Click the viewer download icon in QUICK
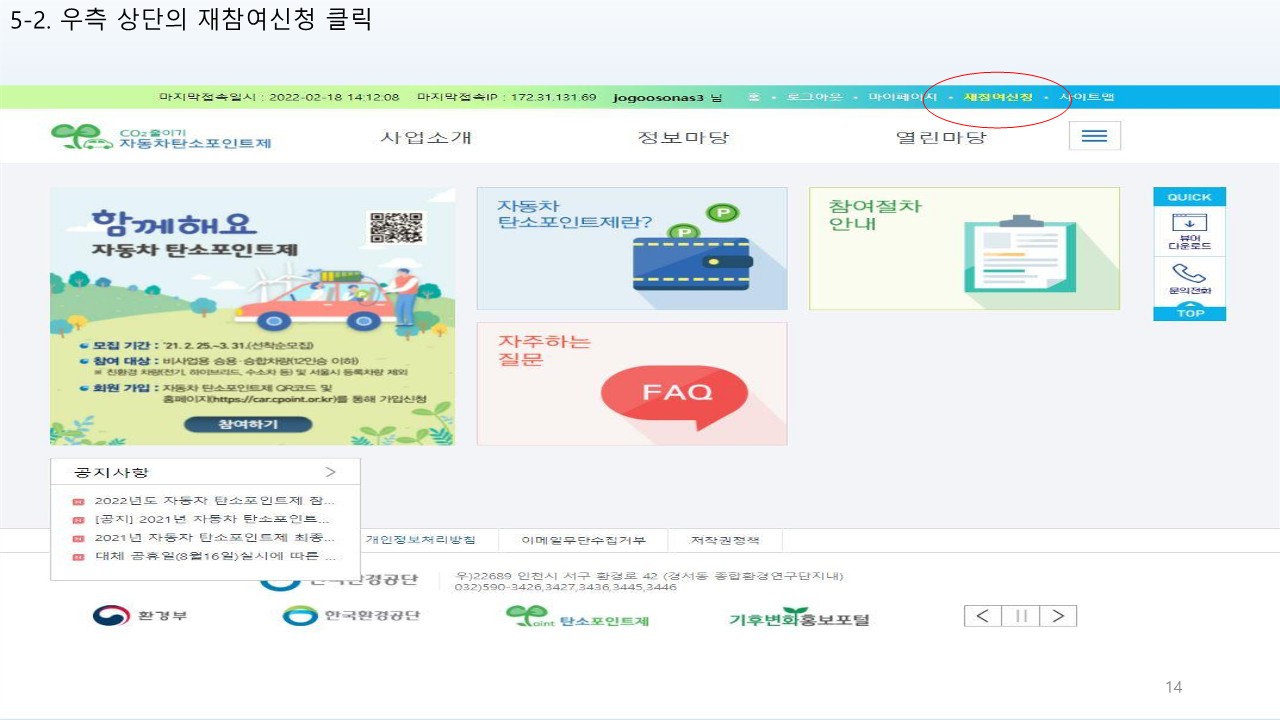Viewport: 1280px width, 720px height. click(x=1189, y=231)
